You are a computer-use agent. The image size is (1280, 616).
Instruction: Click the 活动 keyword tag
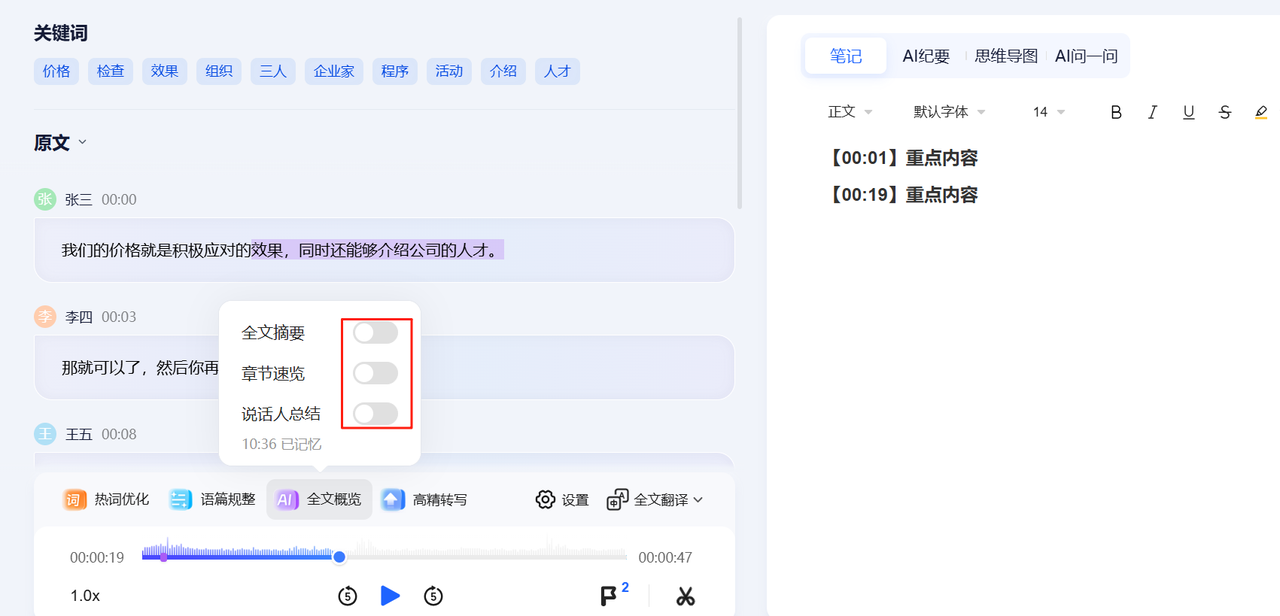click(x=449, y=71)
